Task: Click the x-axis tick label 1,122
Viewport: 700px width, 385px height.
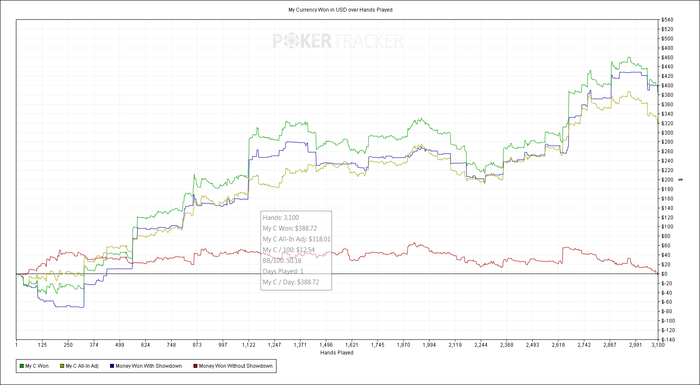Action: pyautogui.click(x=248, y=345)
